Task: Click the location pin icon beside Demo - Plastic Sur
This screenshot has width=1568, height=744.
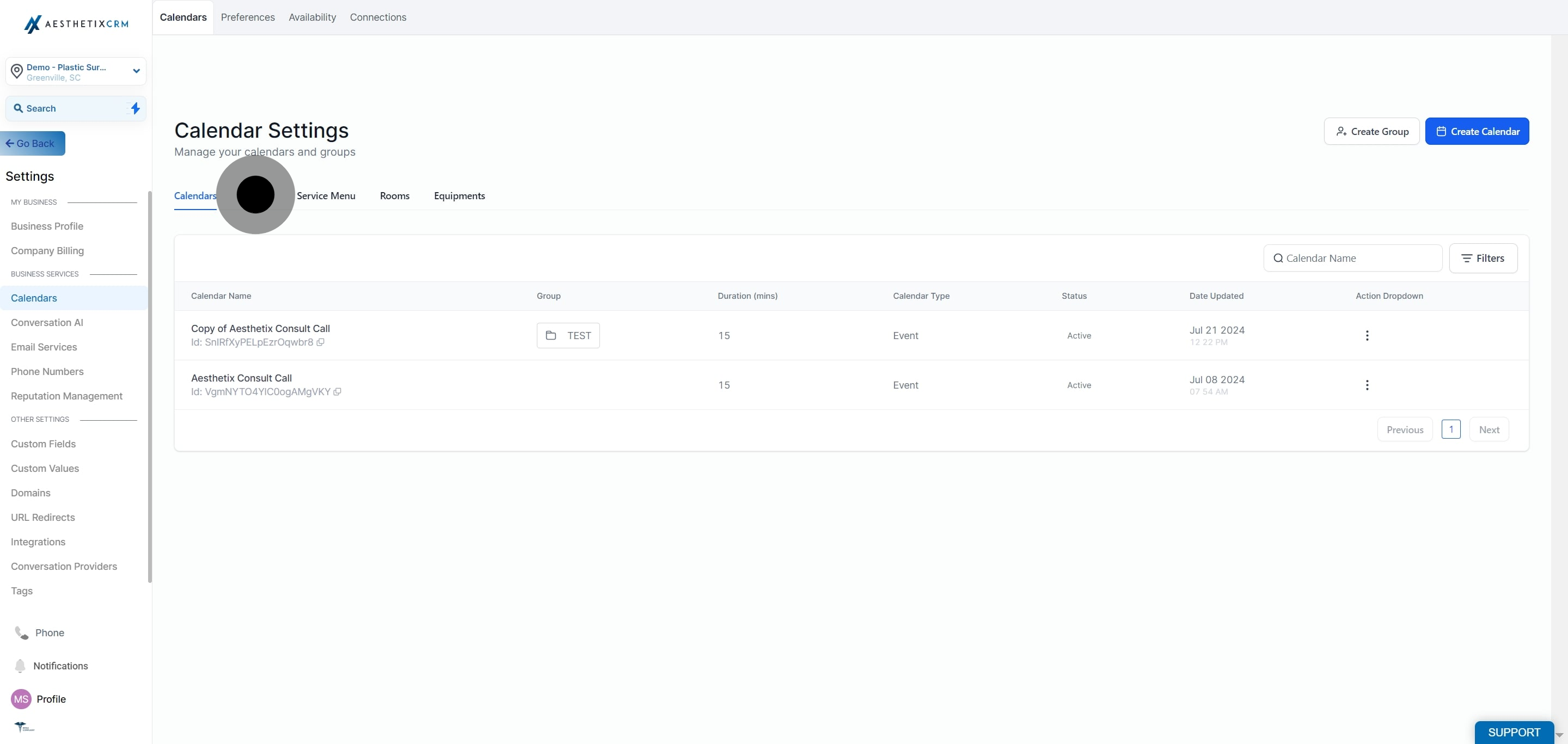Action: 17,71
